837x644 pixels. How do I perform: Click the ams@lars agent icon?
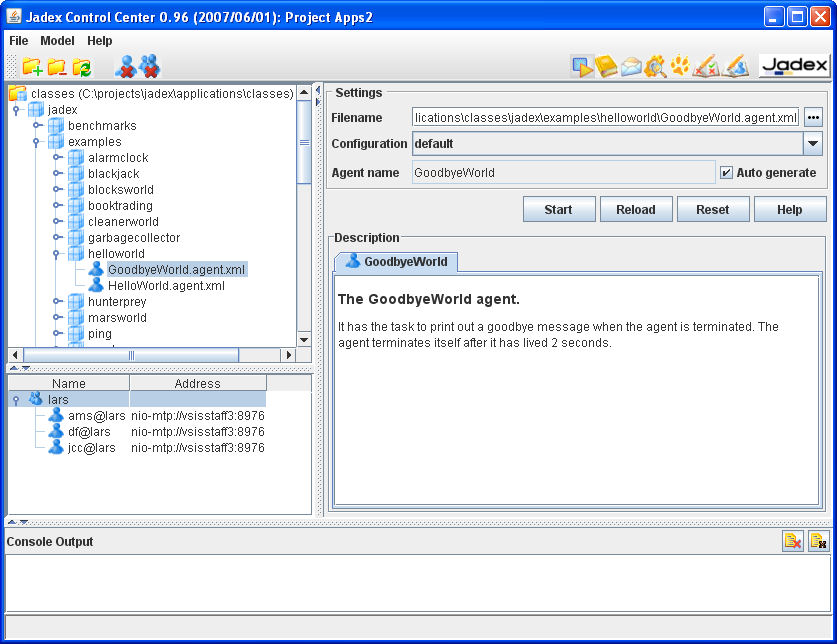tap(56, 415)
